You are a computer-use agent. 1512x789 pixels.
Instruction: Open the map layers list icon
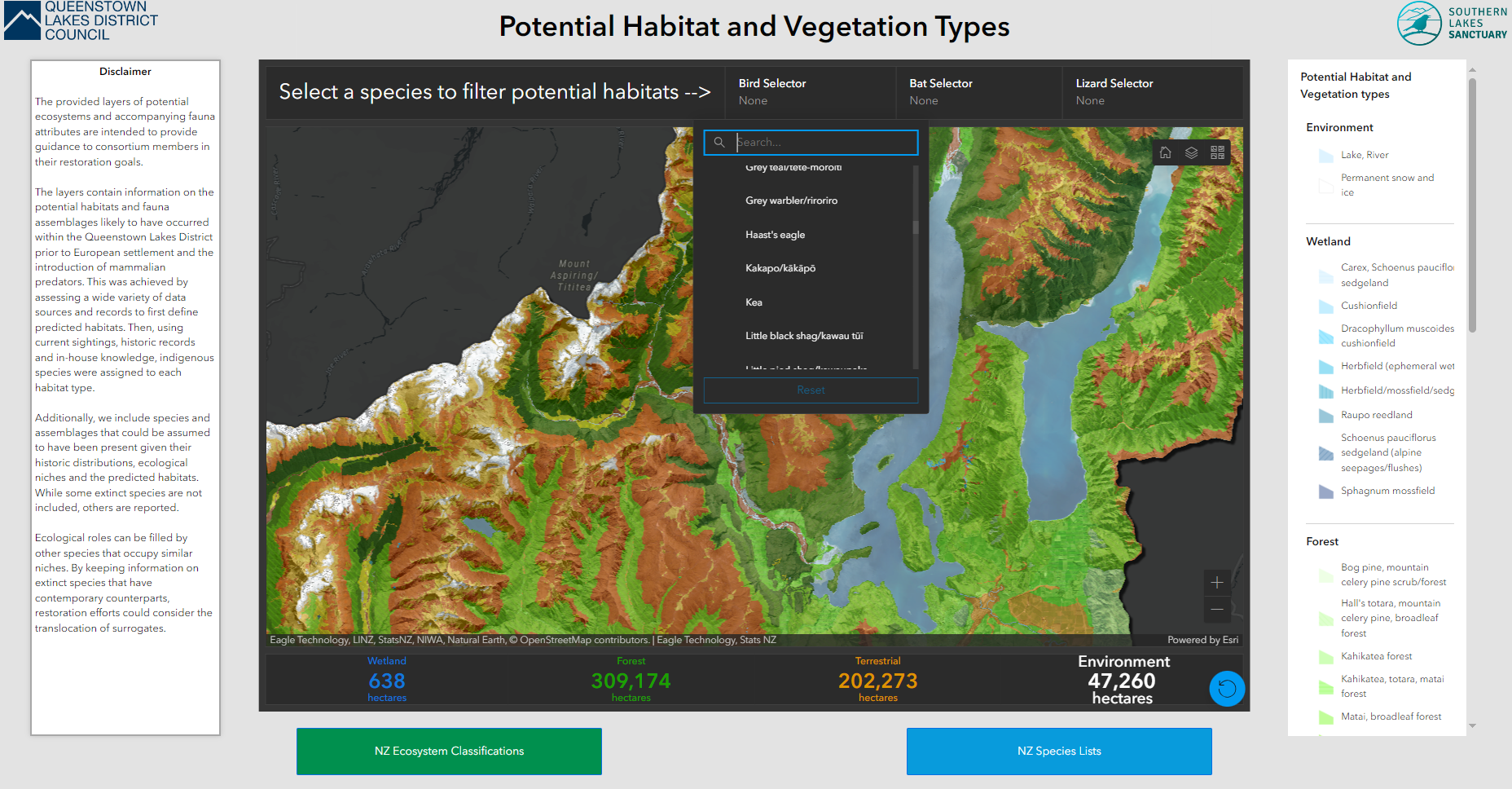[x=1192, y=152]
